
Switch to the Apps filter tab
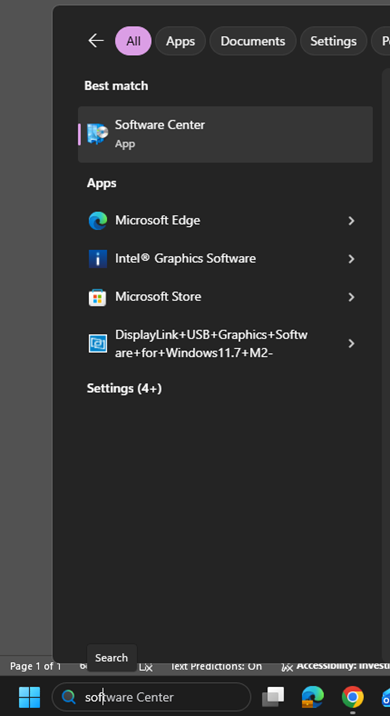tap(180, 41)
